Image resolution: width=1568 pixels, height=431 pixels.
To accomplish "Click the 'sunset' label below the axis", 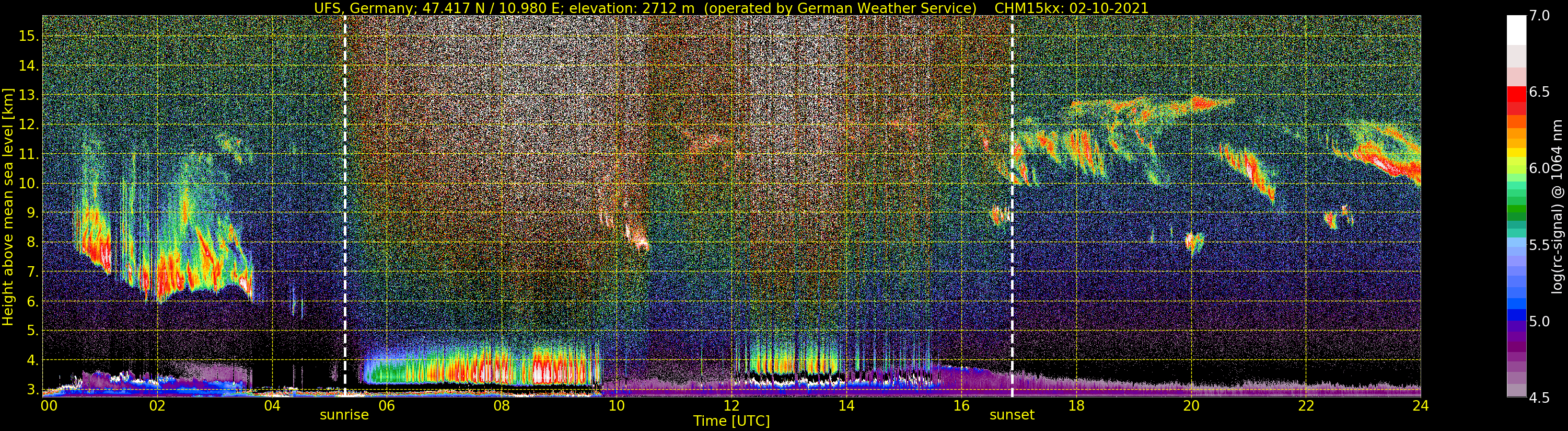I will (1012, 415).
